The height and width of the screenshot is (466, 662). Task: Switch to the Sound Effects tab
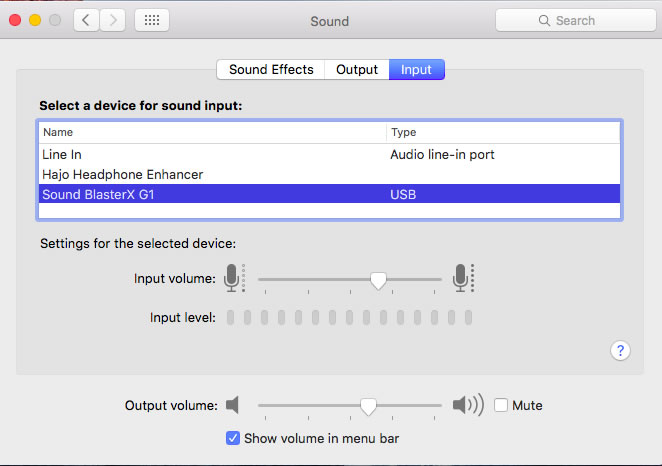tap(271, 70)
